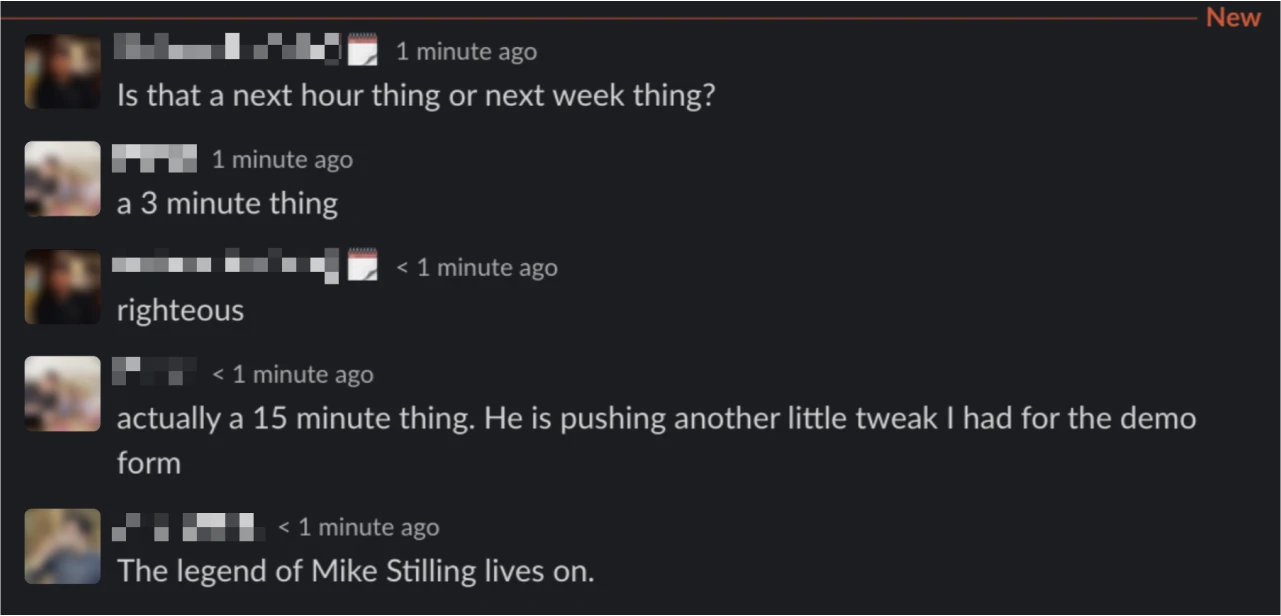Open the timestamp on 'a 3 minute thing'
Viewport: 1281px width, 616px height.
[282, 160]
